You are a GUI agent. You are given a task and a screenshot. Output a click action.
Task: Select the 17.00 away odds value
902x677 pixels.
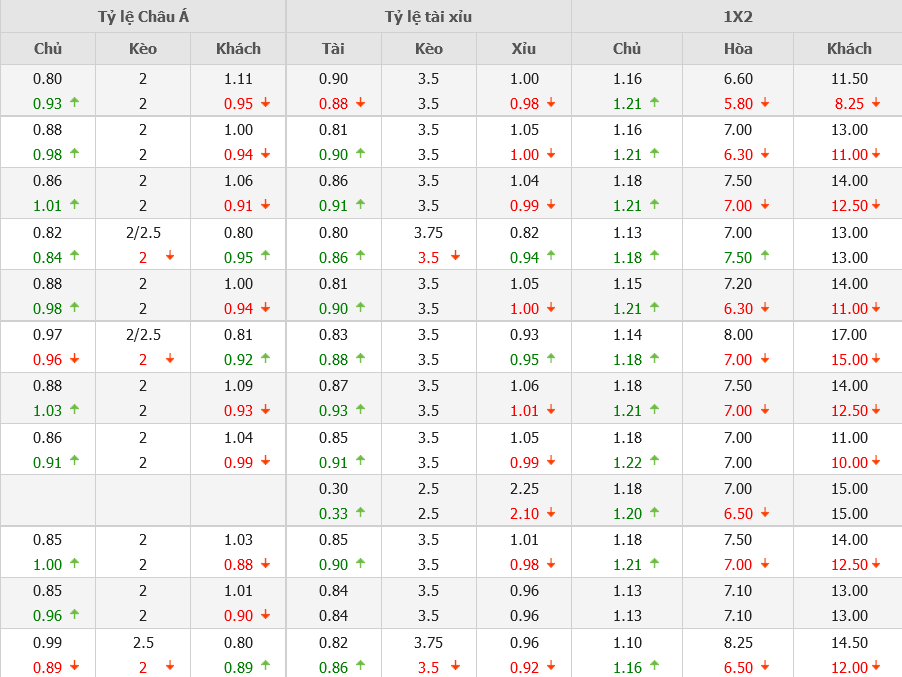[849, 335]
